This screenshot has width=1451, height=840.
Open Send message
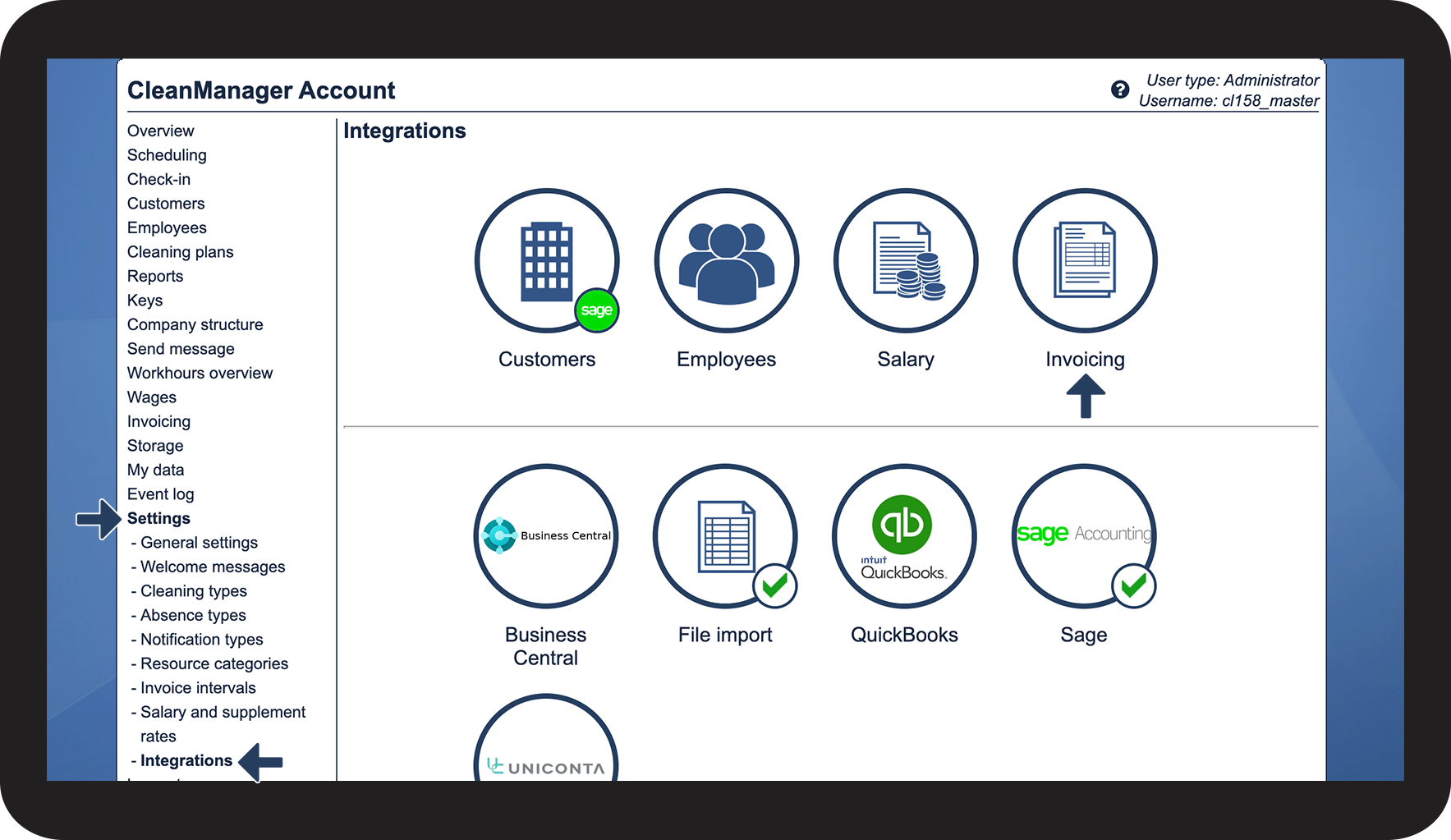(181, 349)
